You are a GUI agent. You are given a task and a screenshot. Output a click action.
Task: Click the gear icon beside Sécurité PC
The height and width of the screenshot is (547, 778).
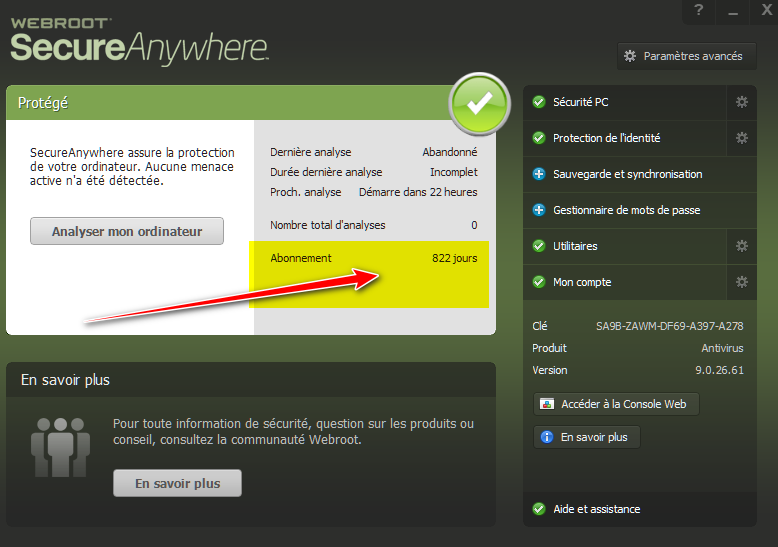(x=742, y=102)
